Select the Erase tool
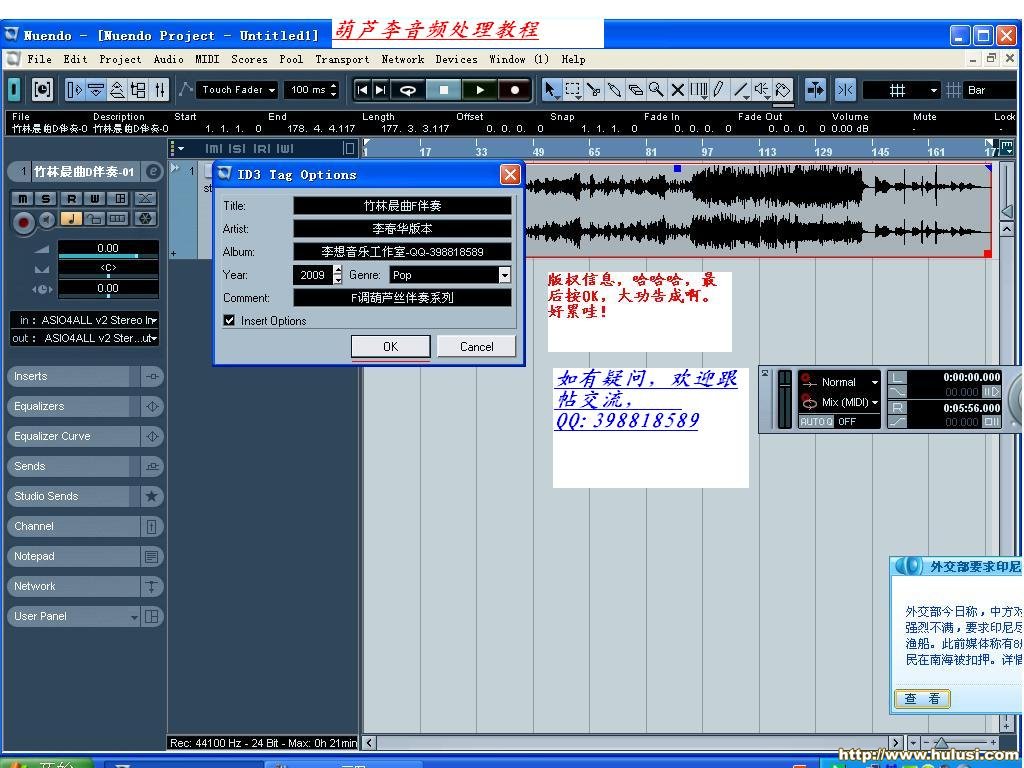The width and height of the screenshot is (1024, 768). click(635, 89)
